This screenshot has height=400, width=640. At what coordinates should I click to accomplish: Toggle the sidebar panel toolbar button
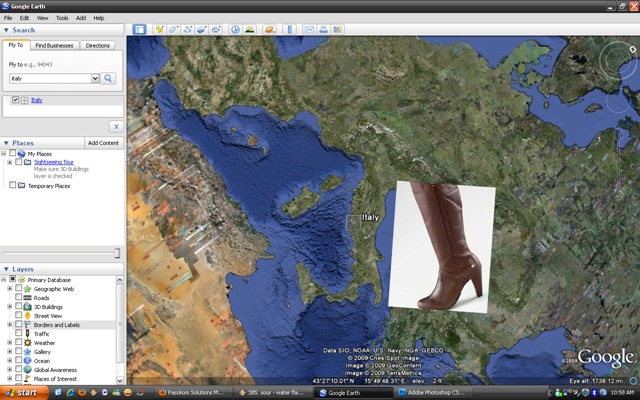pos(139,29)
